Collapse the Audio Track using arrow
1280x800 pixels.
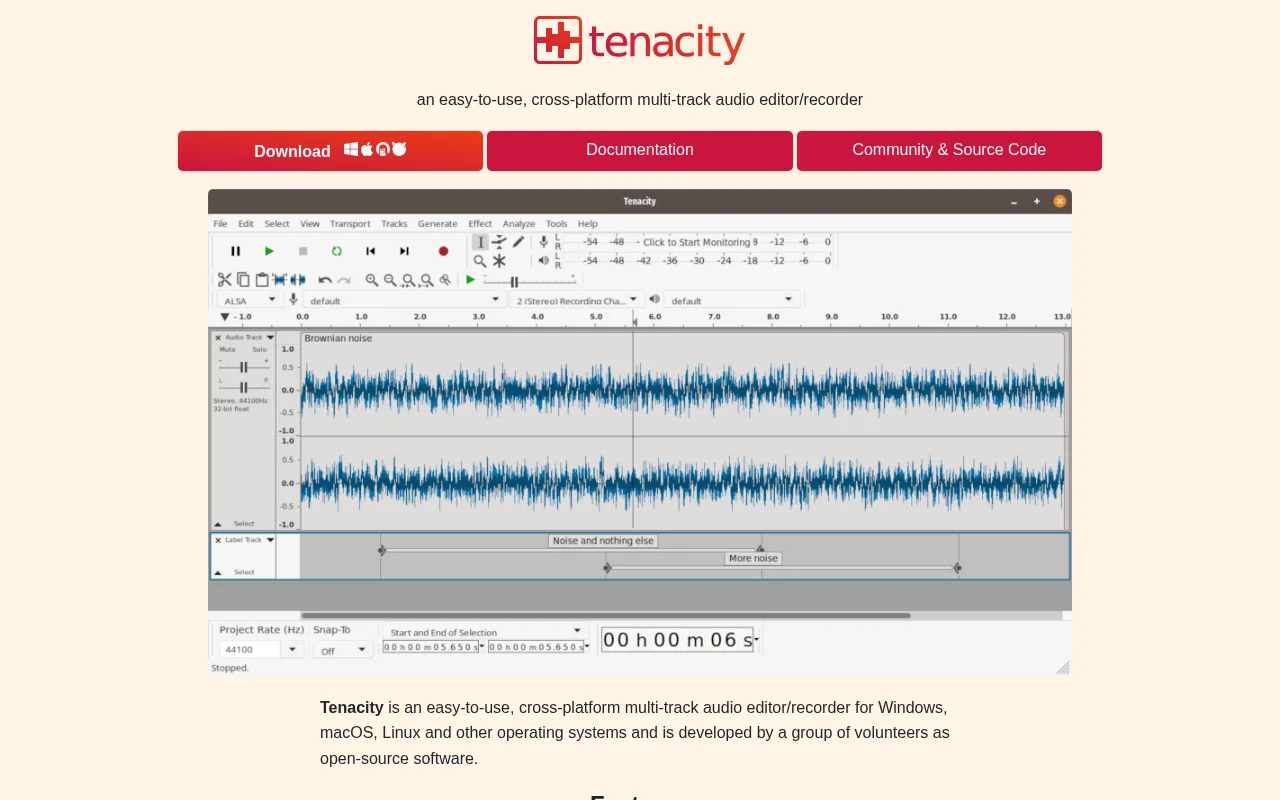(218, 524)
